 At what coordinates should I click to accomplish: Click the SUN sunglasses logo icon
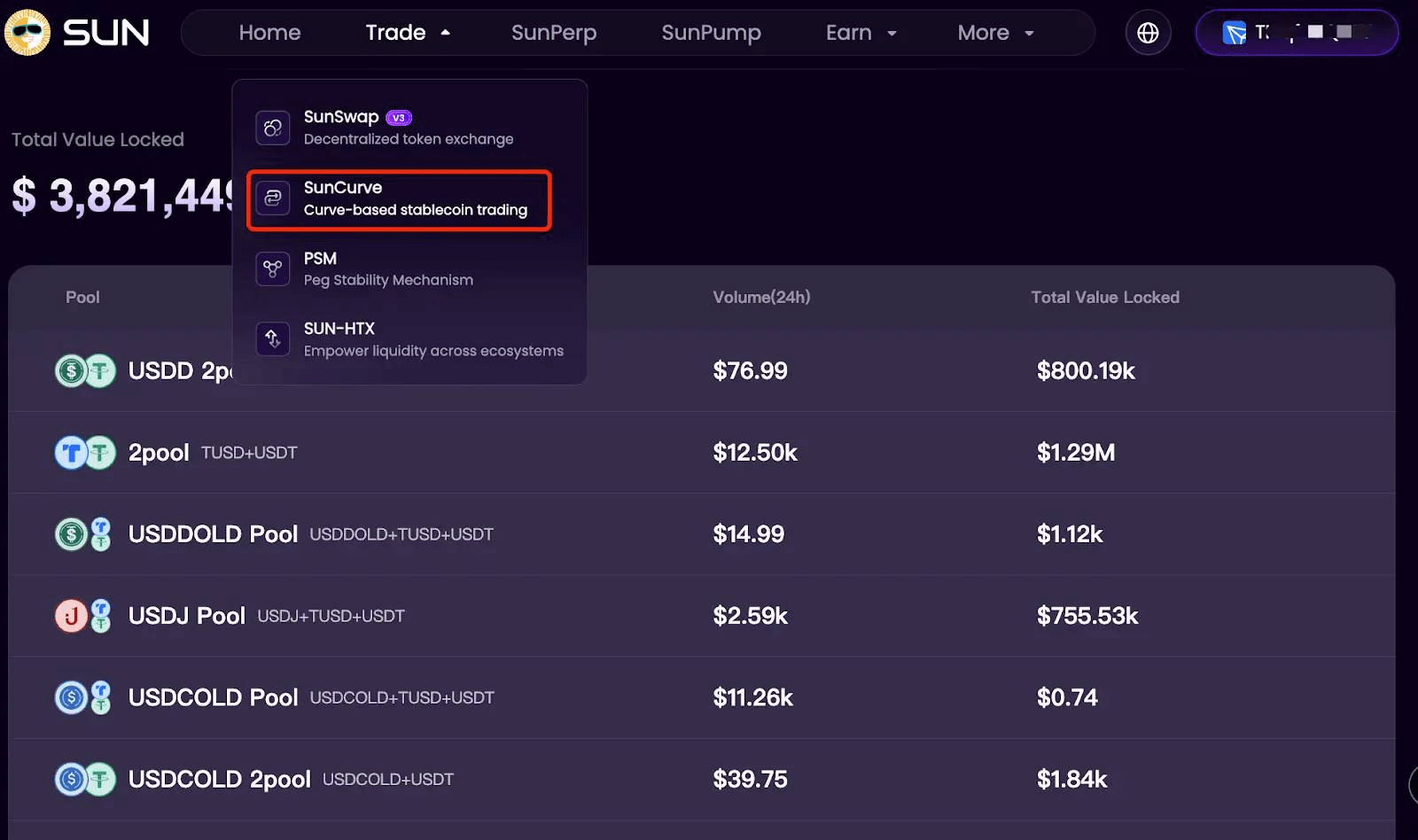tap(27, 33)
